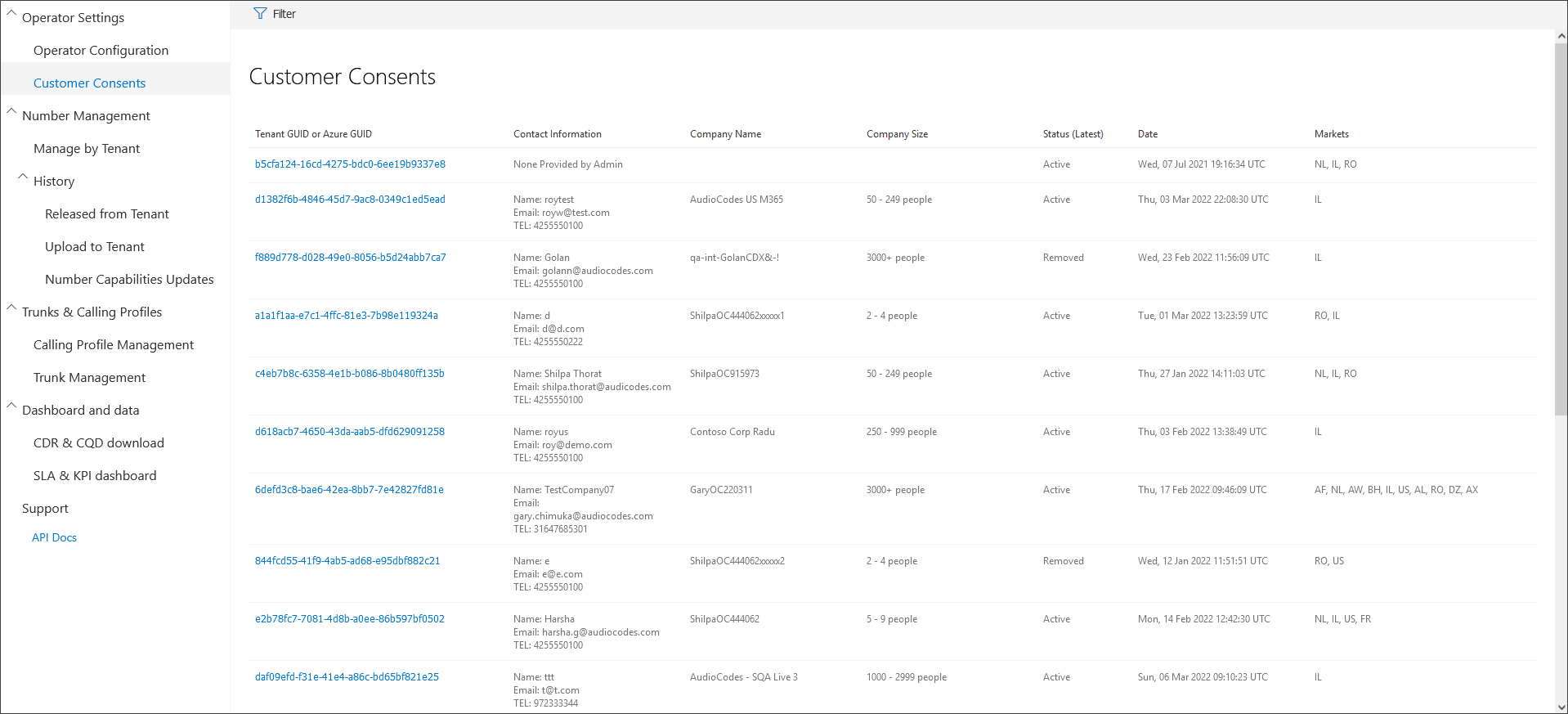This screenshot has height=714, width=1568.
Task: Select Customer Consents in sidebar
Action: [89, 83]
